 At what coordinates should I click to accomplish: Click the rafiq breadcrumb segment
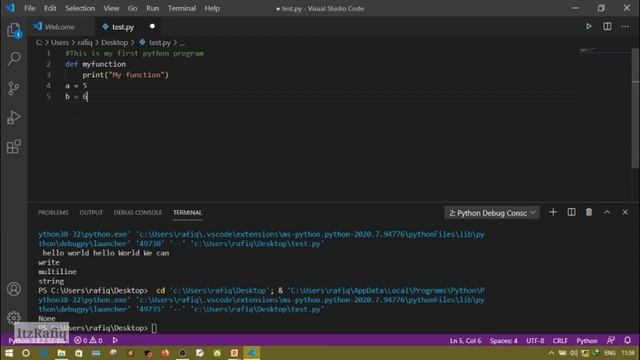click(x=85, y=42)
